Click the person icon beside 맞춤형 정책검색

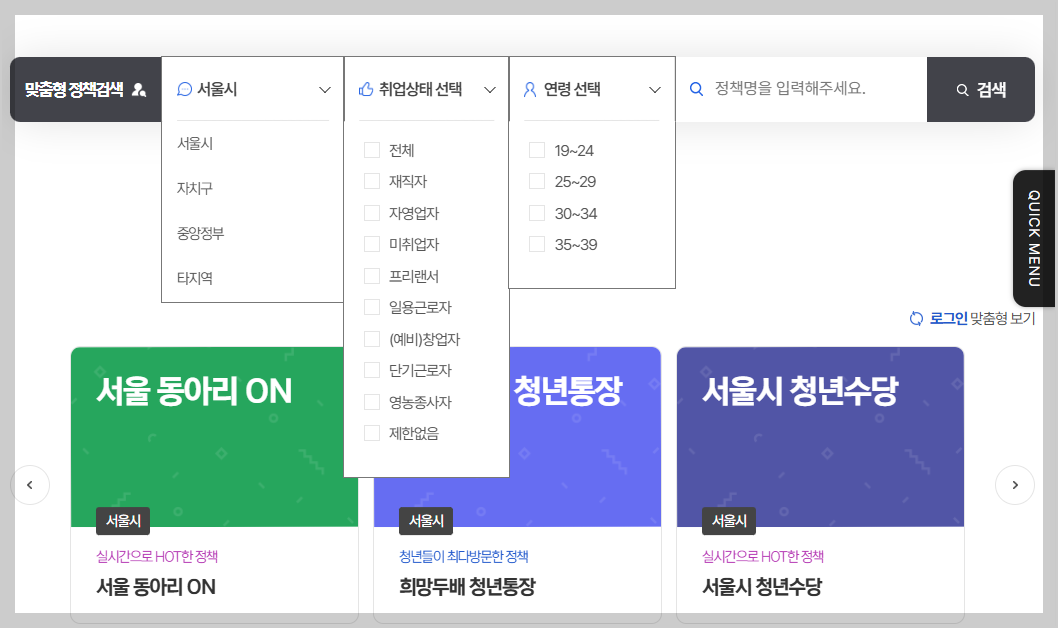pos(139,90)
